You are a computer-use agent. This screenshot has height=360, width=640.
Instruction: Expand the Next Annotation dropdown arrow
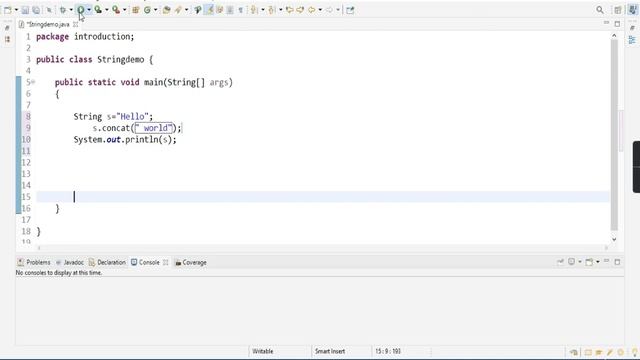pos(262,10)
